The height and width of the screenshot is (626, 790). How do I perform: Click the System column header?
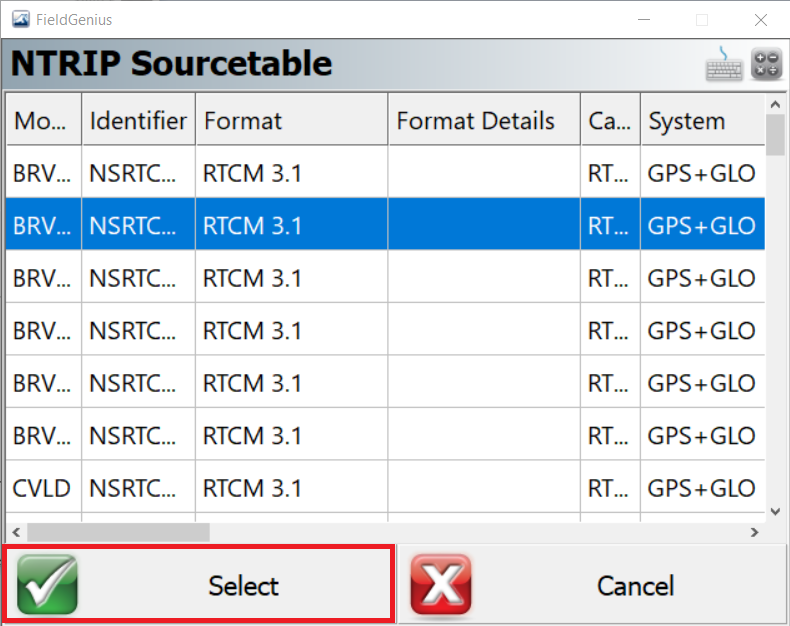click(x=702, y=120)
